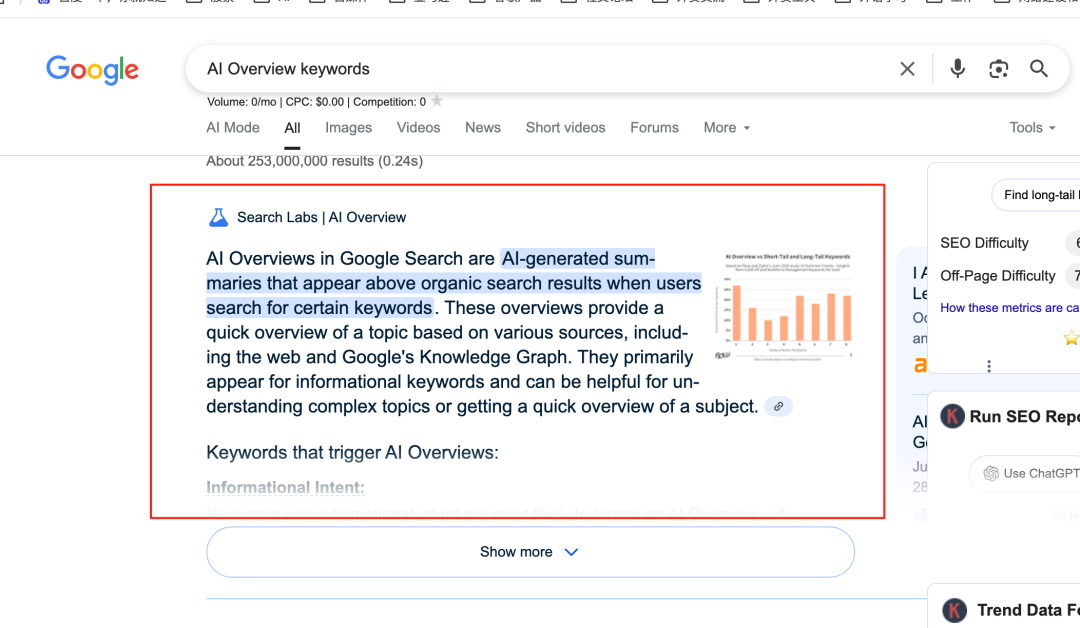Switch to the Videos tab
Viewport: 1080px width, 628px height.
[418, 127]
